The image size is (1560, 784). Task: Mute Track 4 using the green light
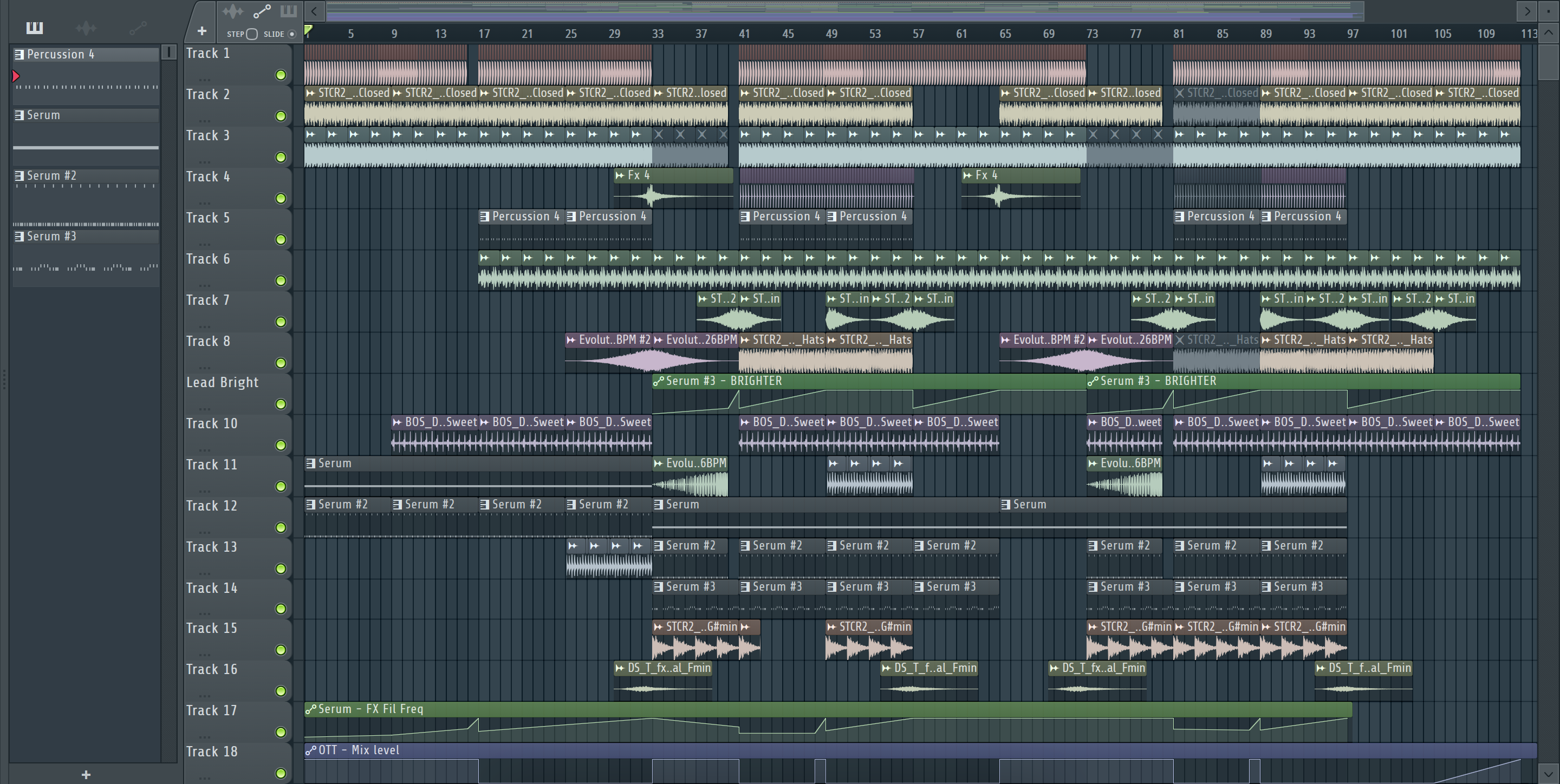281,199
